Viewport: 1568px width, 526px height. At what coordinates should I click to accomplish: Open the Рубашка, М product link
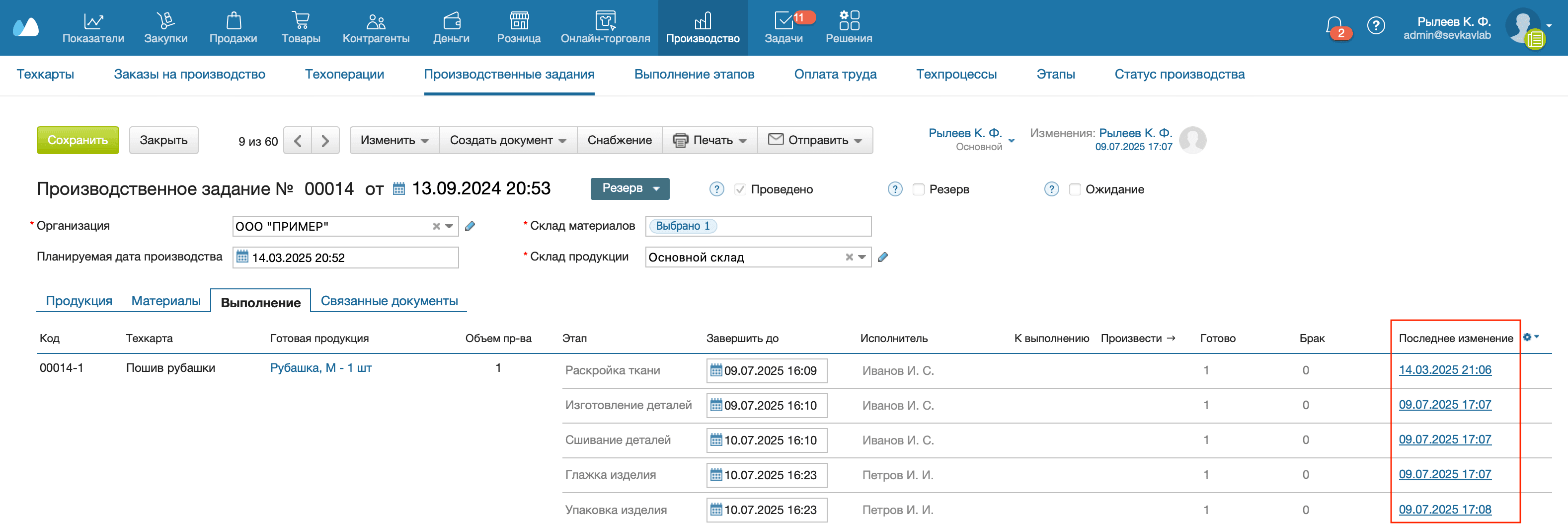(x=321, y=368)
